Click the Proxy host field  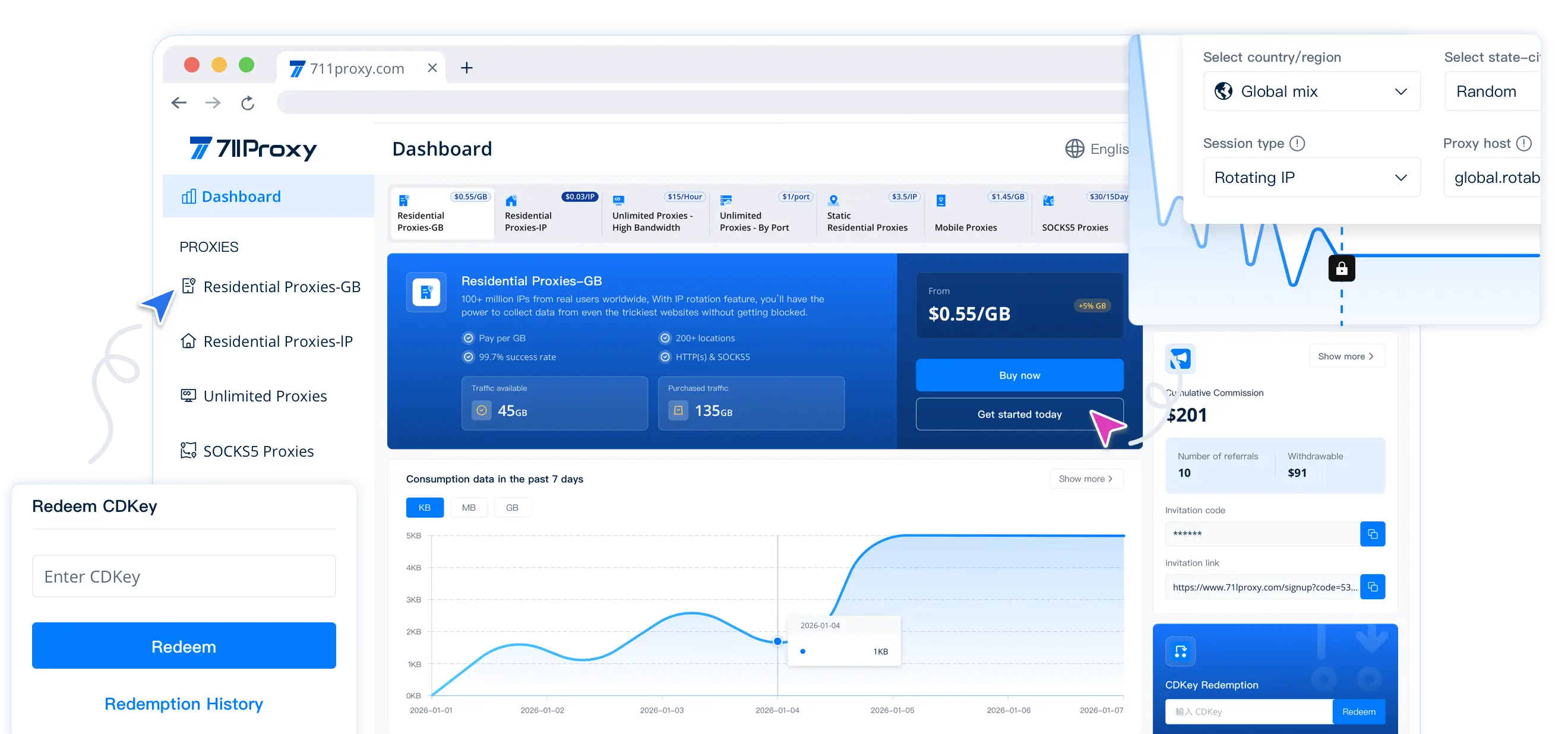coord(1493,178)
